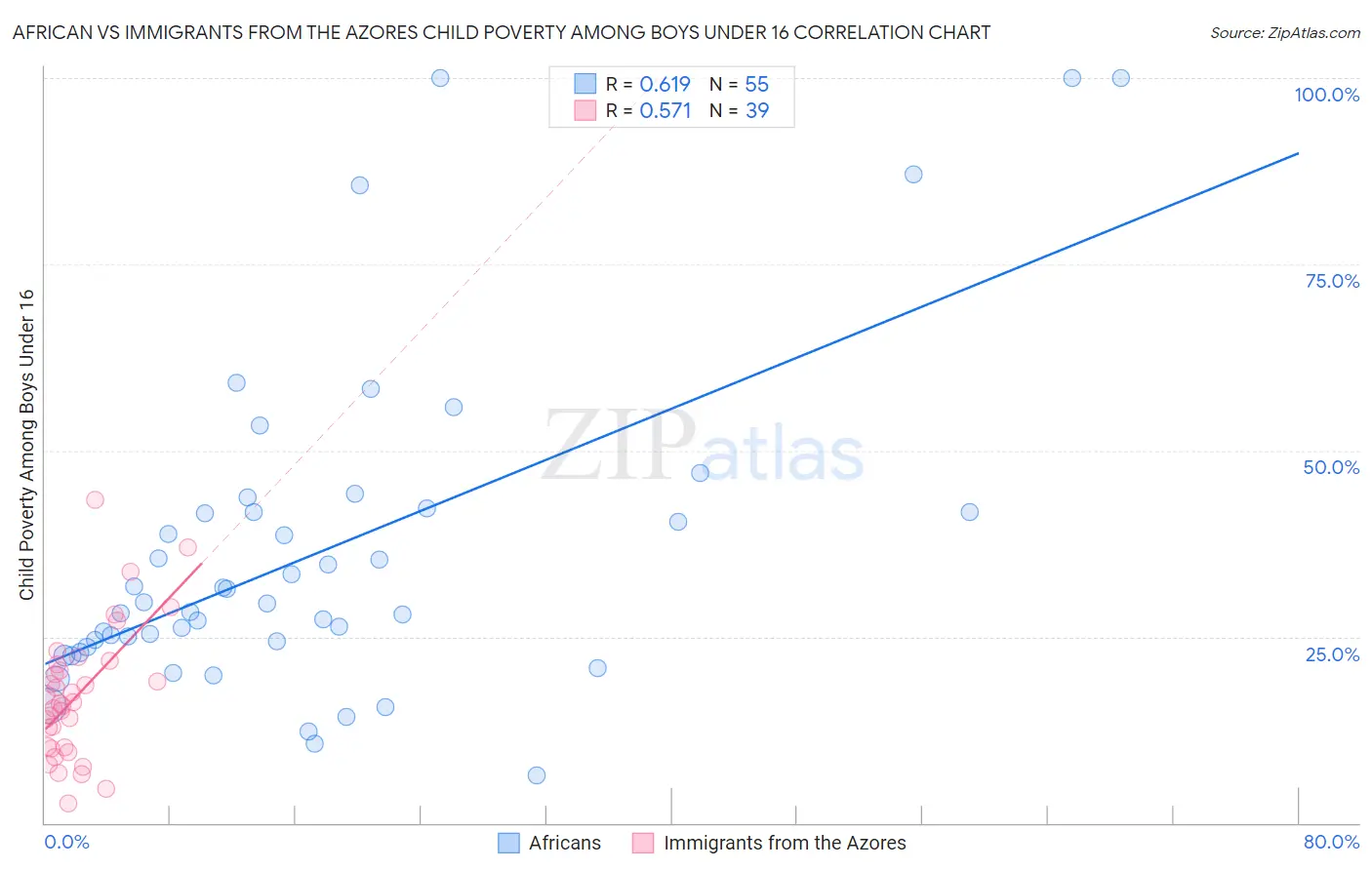Viewport: 1372px width, 870px height.
Task: Click the ZIPatlas watermark logo
Action: click(703, 448)
